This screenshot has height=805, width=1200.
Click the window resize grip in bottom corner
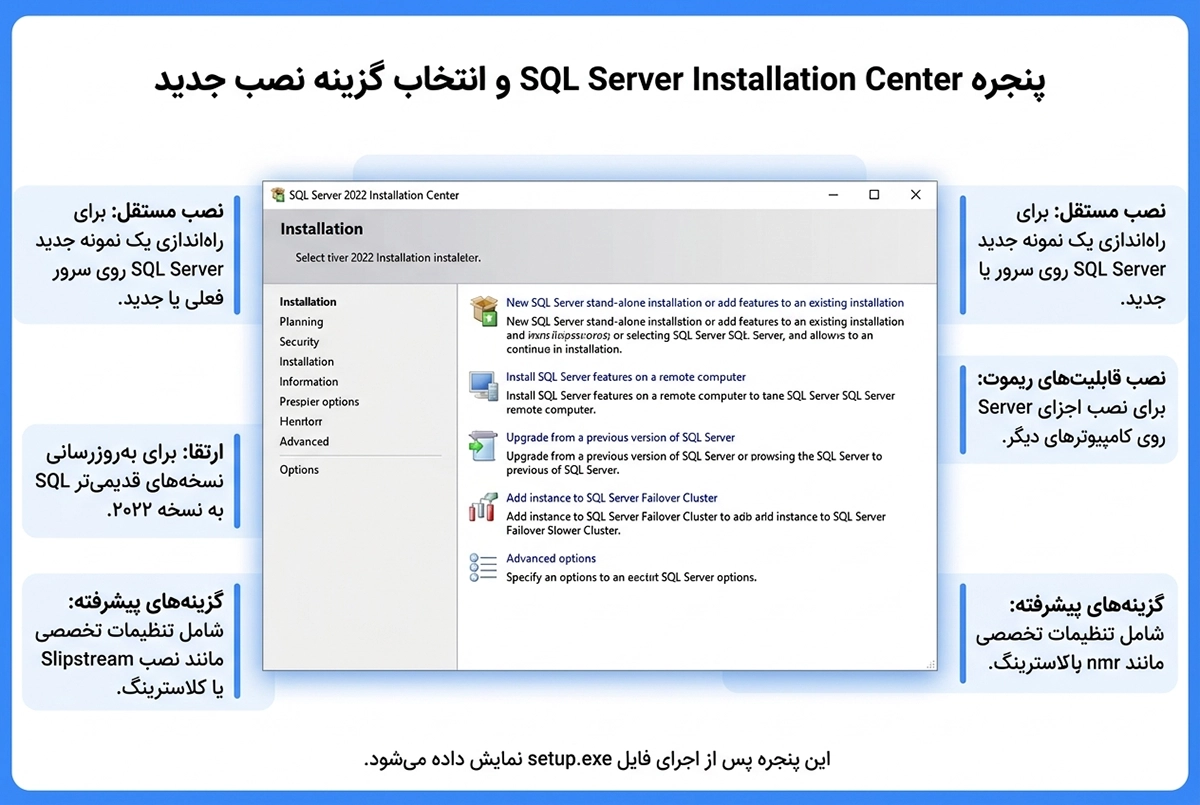click(931, 664)
